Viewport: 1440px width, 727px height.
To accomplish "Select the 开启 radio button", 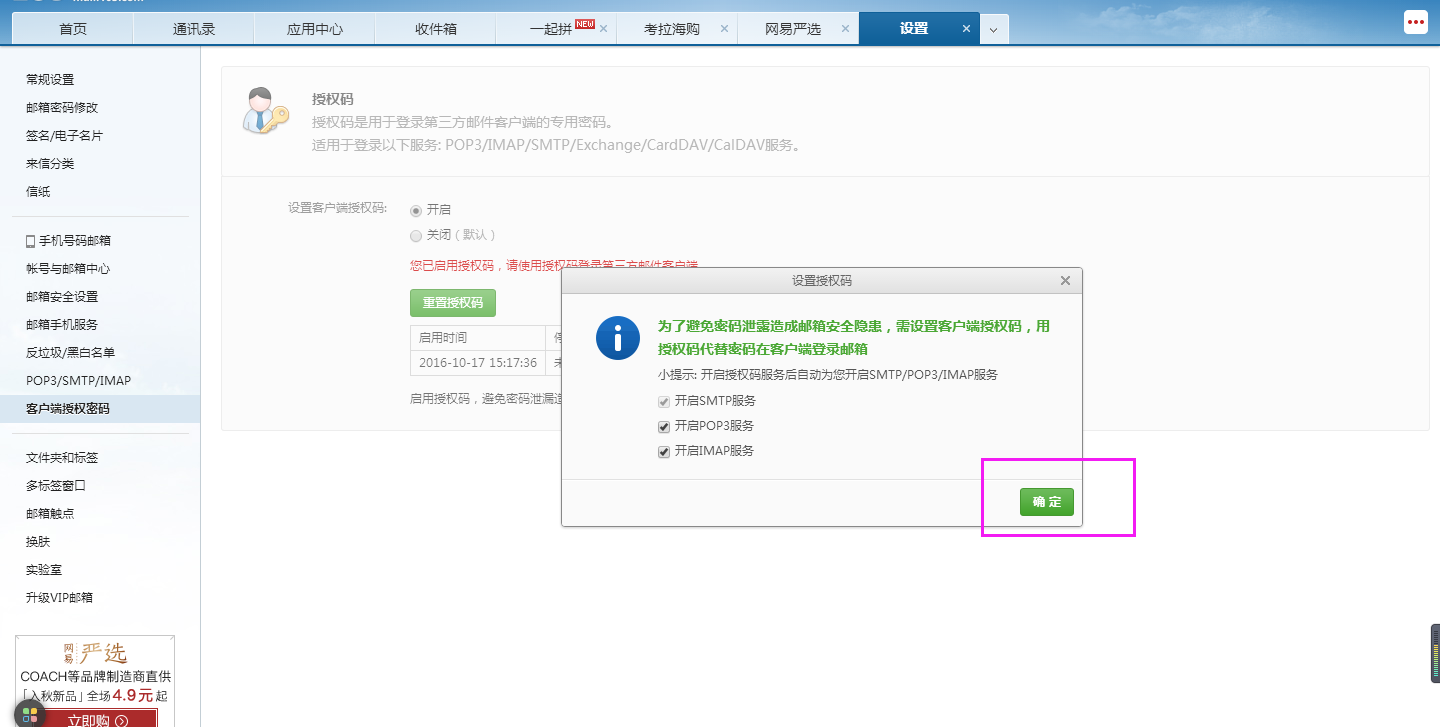I will coord(416,210).
